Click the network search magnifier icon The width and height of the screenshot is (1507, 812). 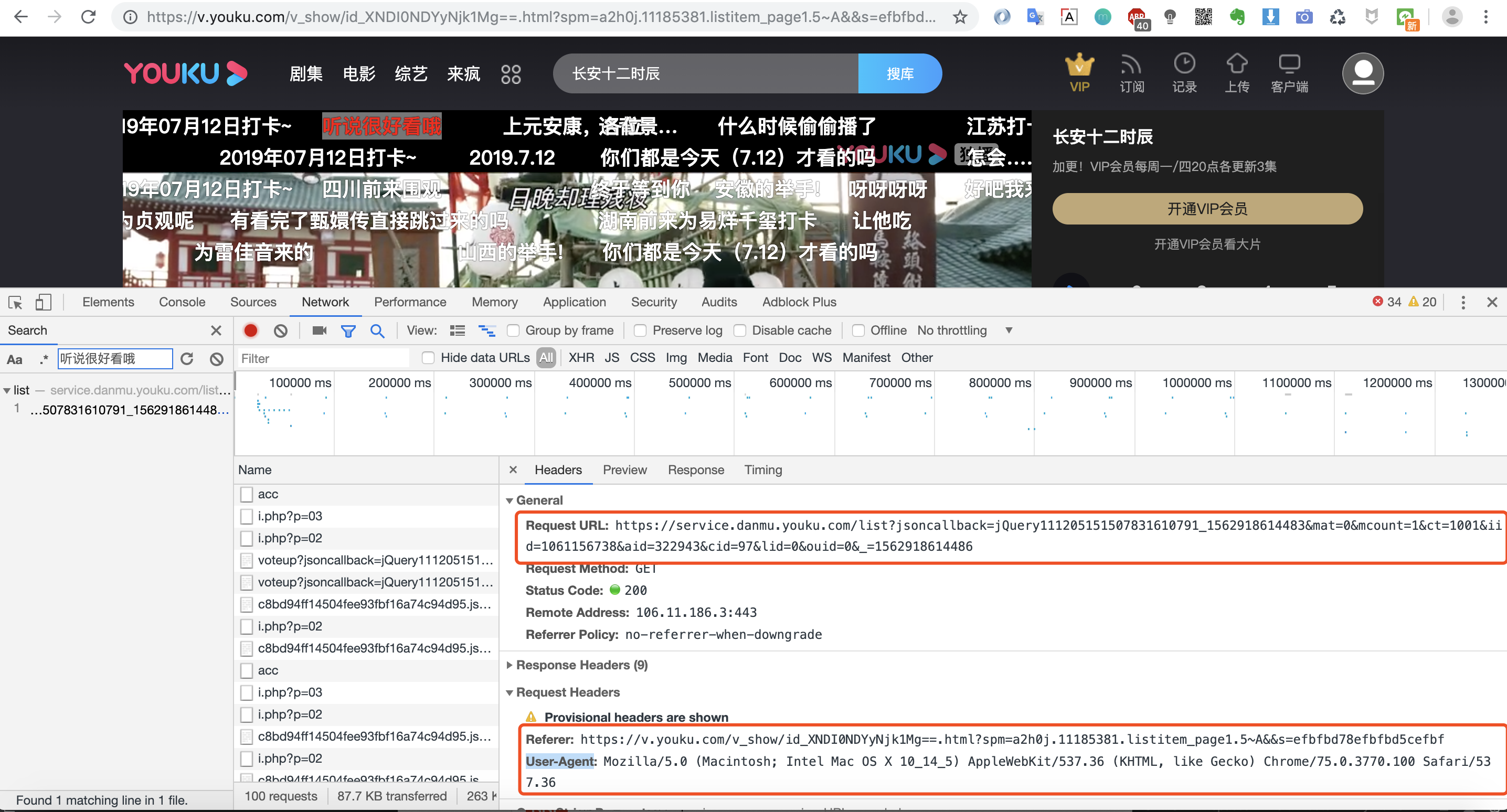(x=377, y=330)
